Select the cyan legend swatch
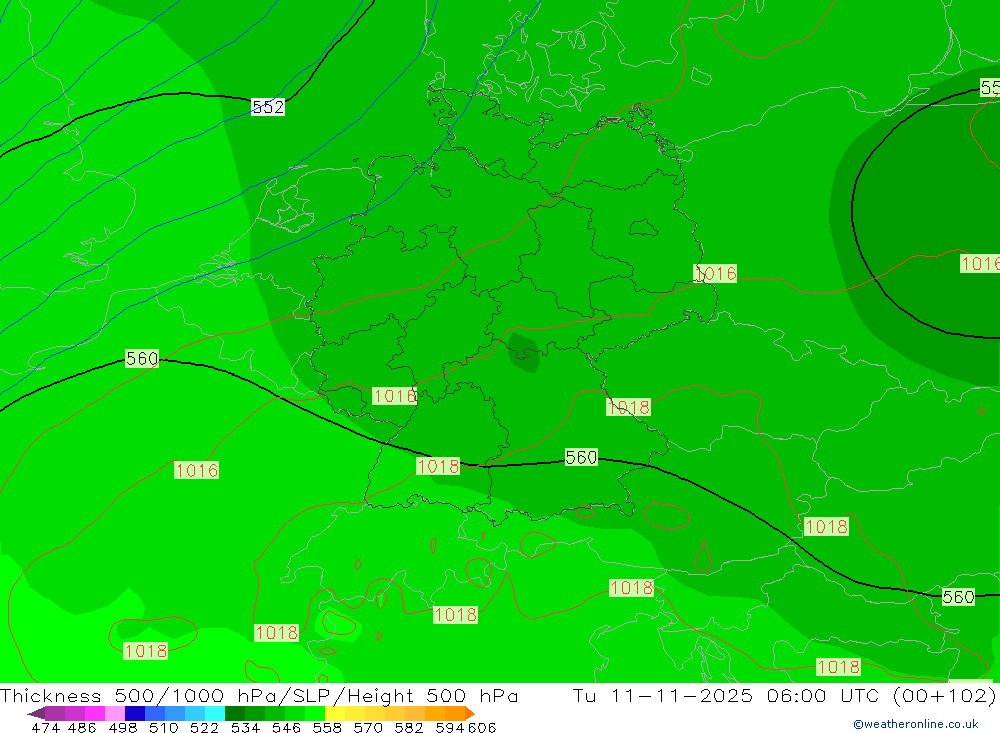1000x733 pixels. [x=215, y=713]
